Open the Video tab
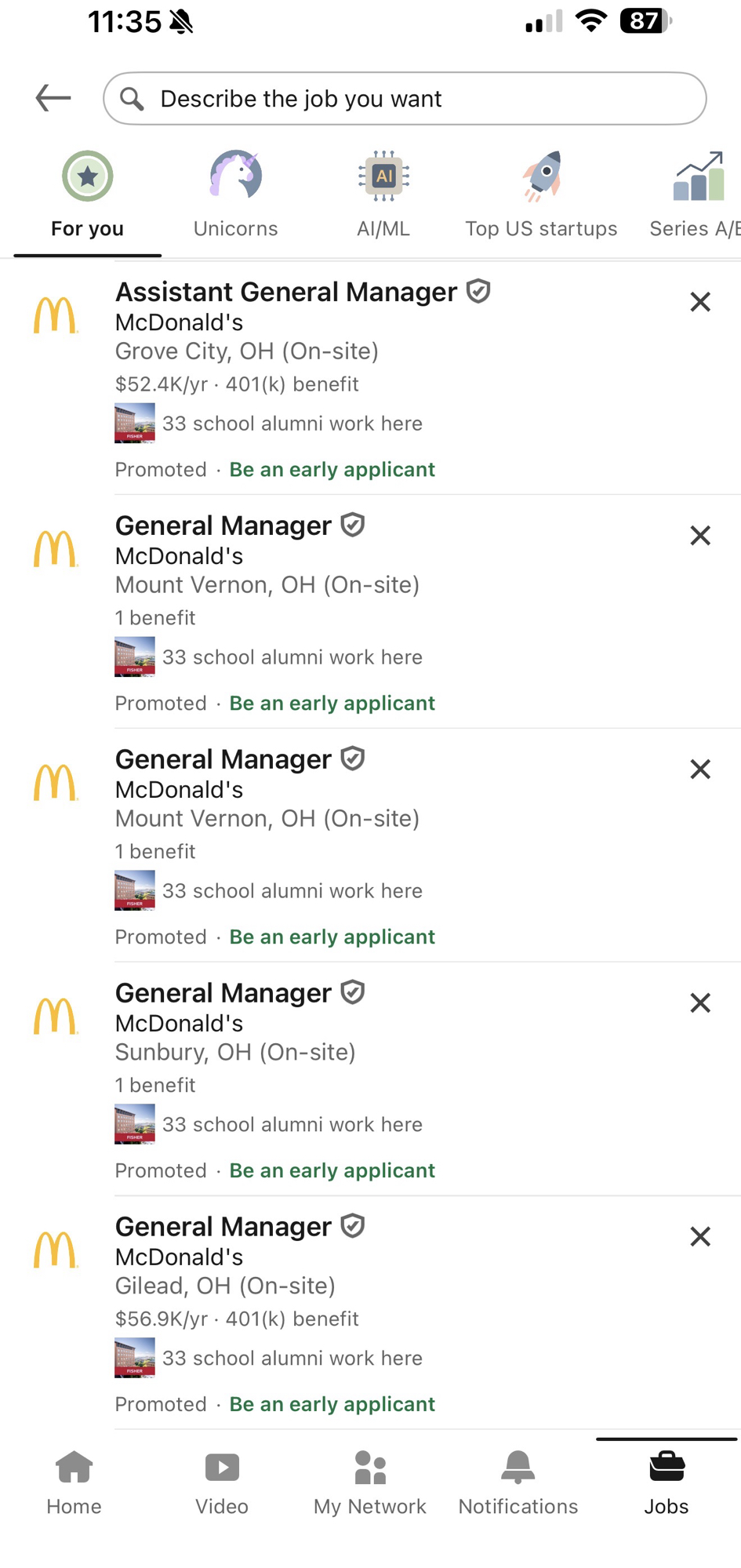This screenshot has width=741, height=1568. point(222,1481)
